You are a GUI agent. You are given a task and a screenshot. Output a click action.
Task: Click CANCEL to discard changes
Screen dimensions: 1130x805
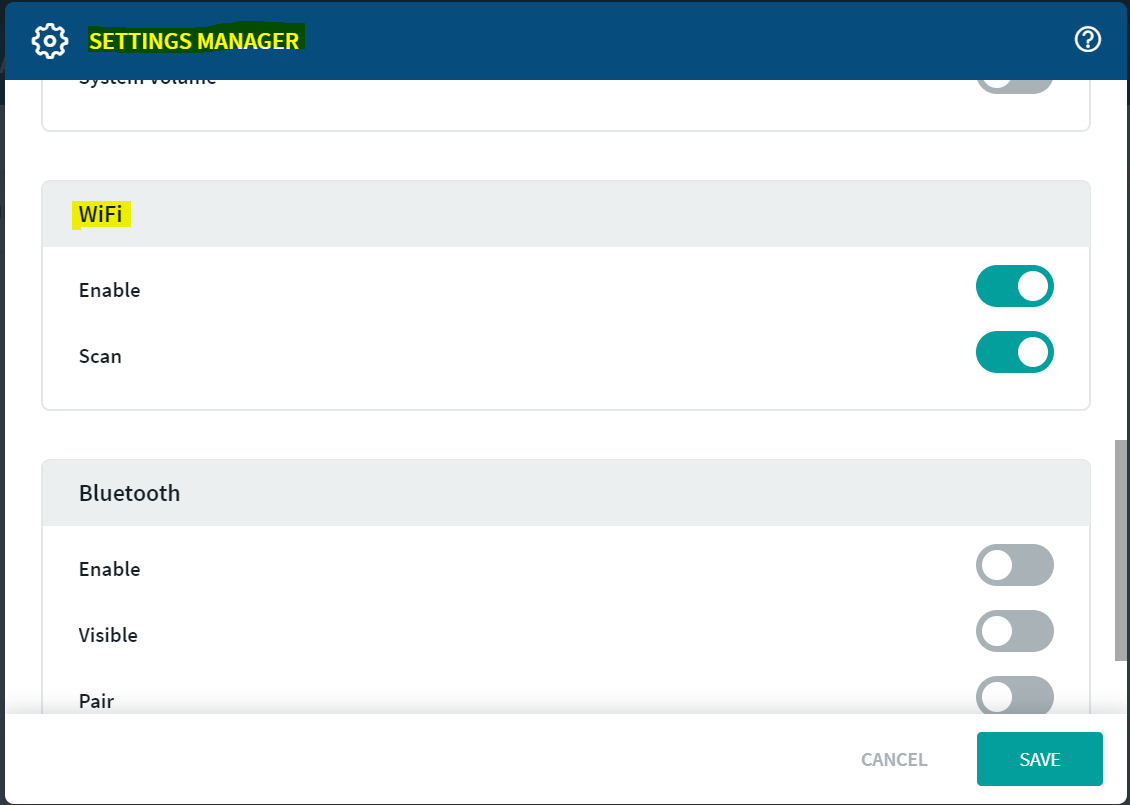point(894,760)
